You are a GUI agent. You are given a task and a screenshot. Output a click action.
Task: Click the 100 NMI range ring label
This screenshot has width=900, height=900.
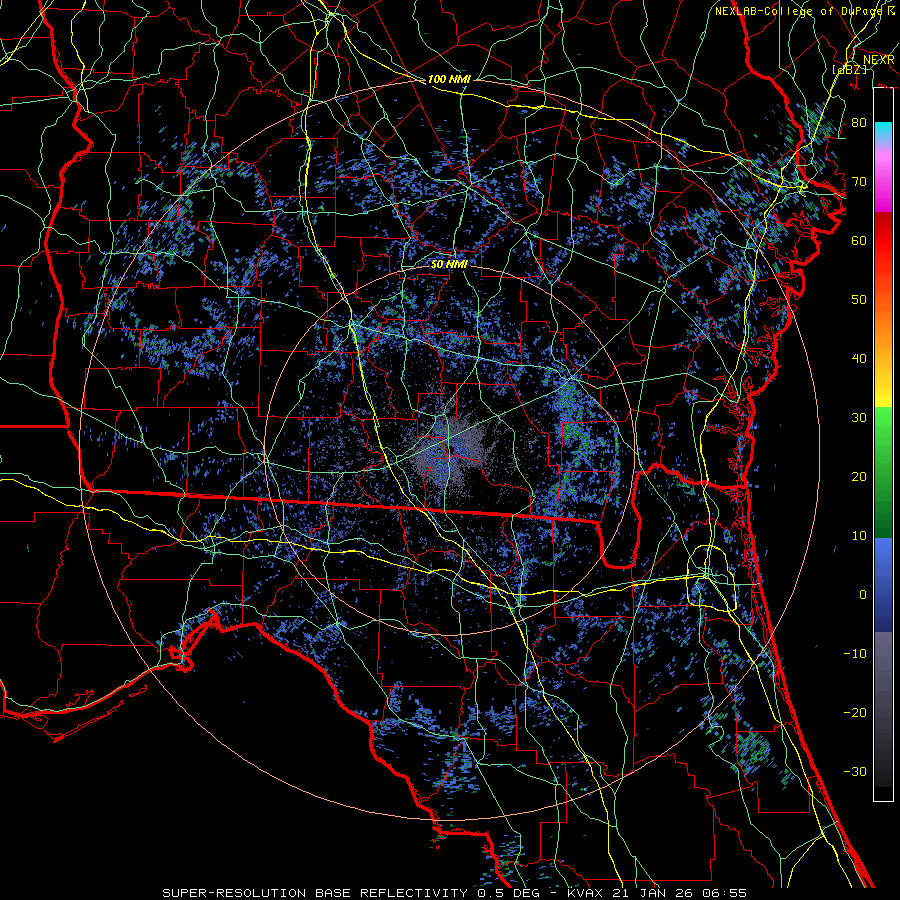click(x=449, y=79)
